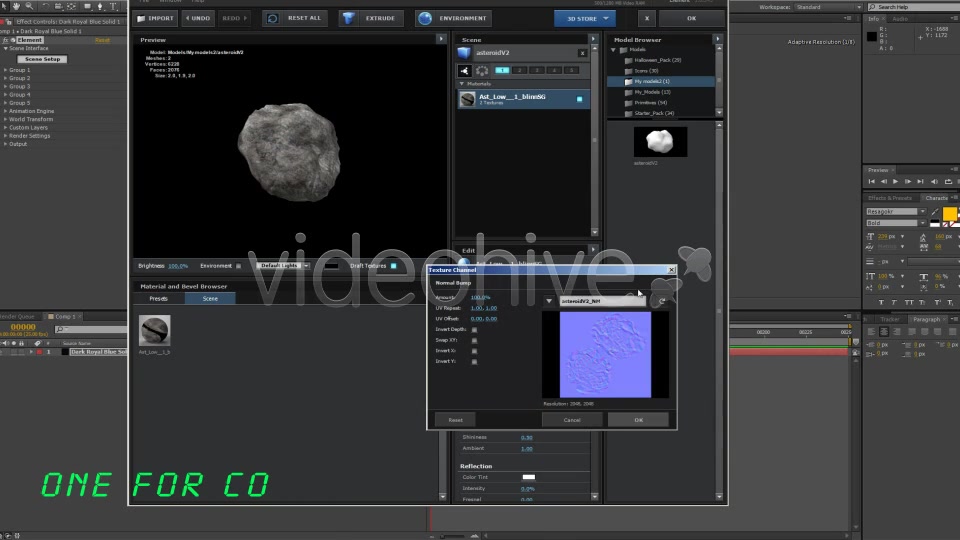Toggle the Swap XY checkbox
The image size is (960, 540).
pyautogui.click(x=474, y=340)
